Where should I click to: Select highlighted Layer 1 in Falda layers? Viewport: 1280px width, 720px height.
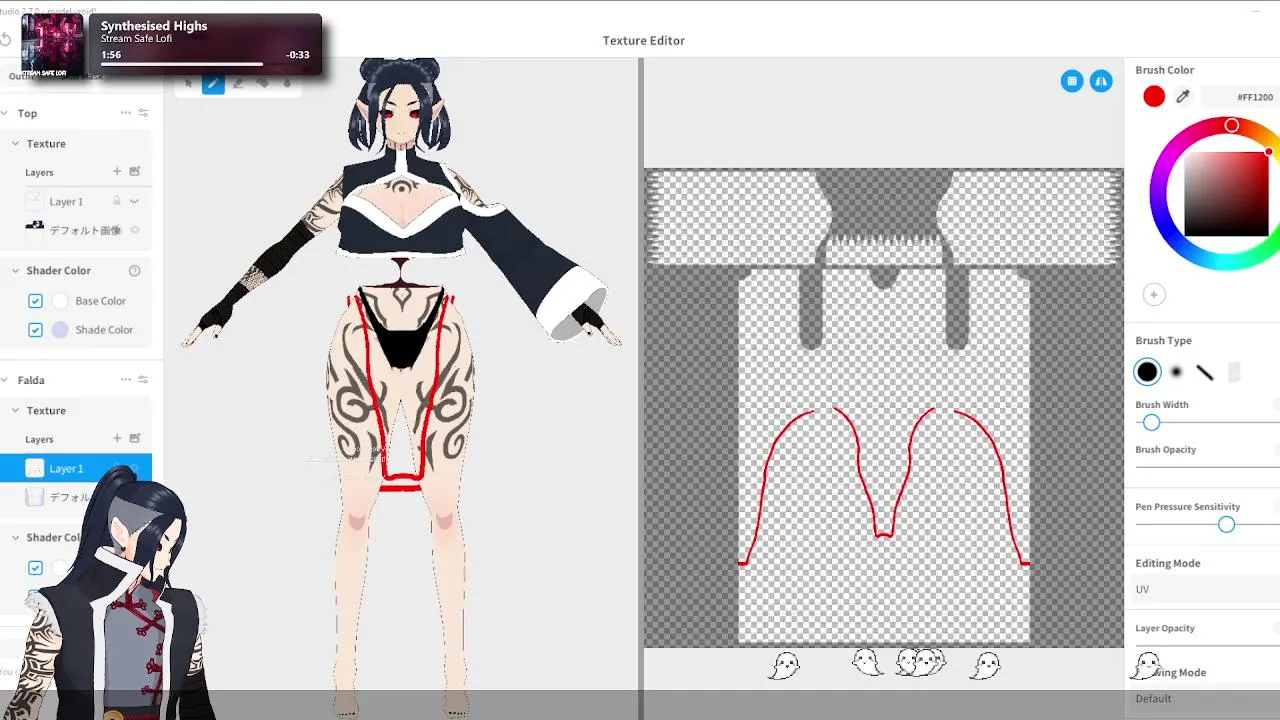[76, 468]
